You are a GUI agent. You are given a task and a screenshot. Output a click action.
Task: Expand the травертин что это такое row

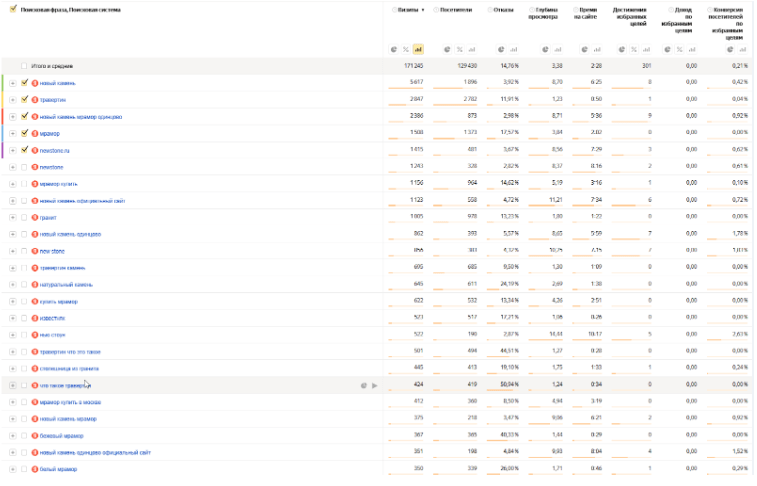click(13, 352)
